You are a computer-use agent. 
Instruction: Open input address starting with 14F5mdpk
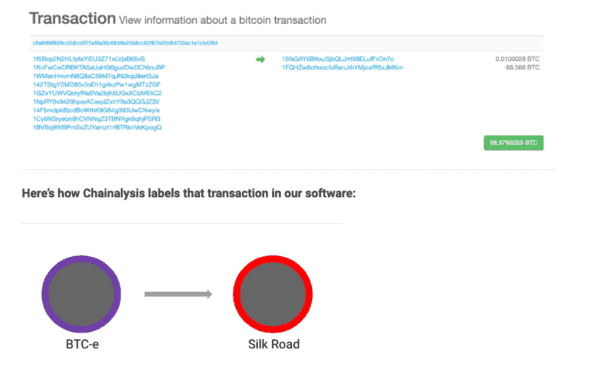point(96,110)
